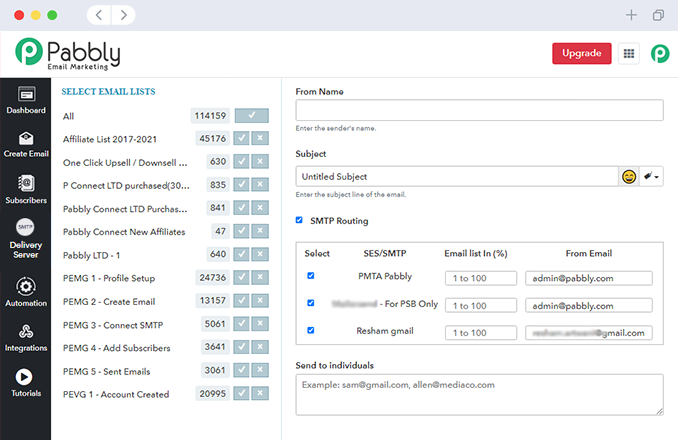Viewport: 678px width, 440px height.
Task: Exclude PEMG 4 - Add Subscribers list
Action: click(260, 347)
